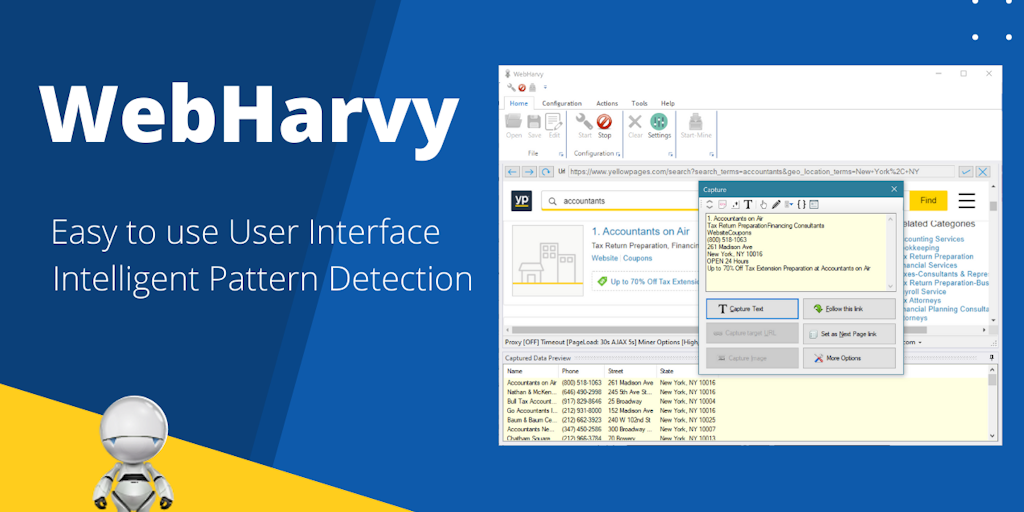
Task: Click the quick access red stop icon
Action: click(x=522, y=87)
